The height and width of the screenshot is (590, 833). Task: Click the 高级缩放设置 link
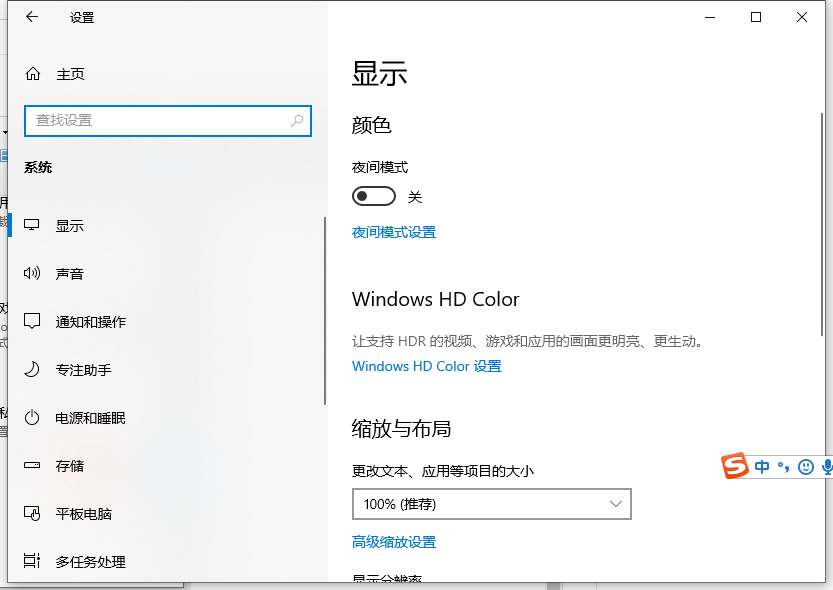pos(394,542)
